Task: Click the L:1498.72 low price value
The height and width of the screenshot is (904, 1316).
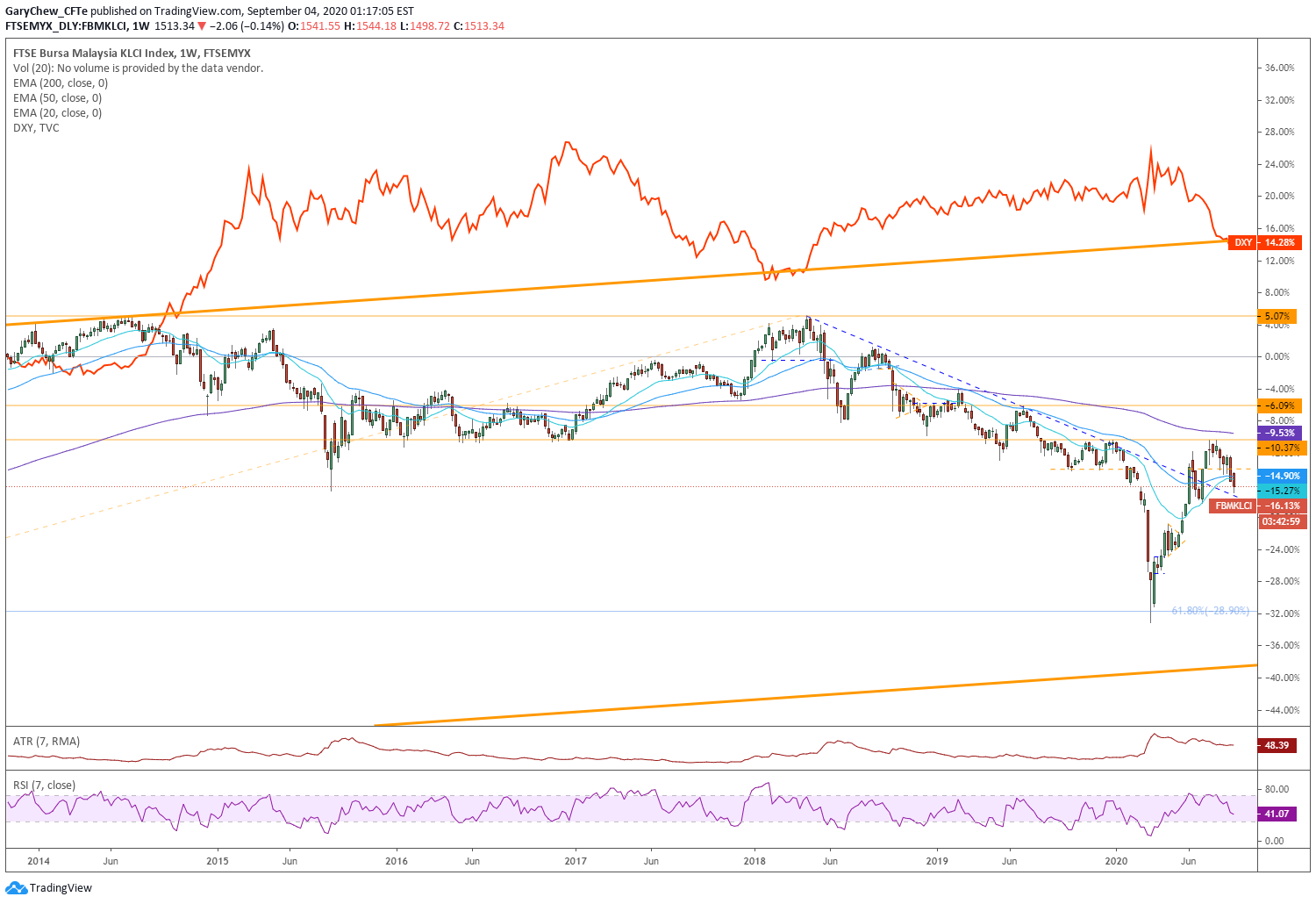Action: tap(425, 26)
